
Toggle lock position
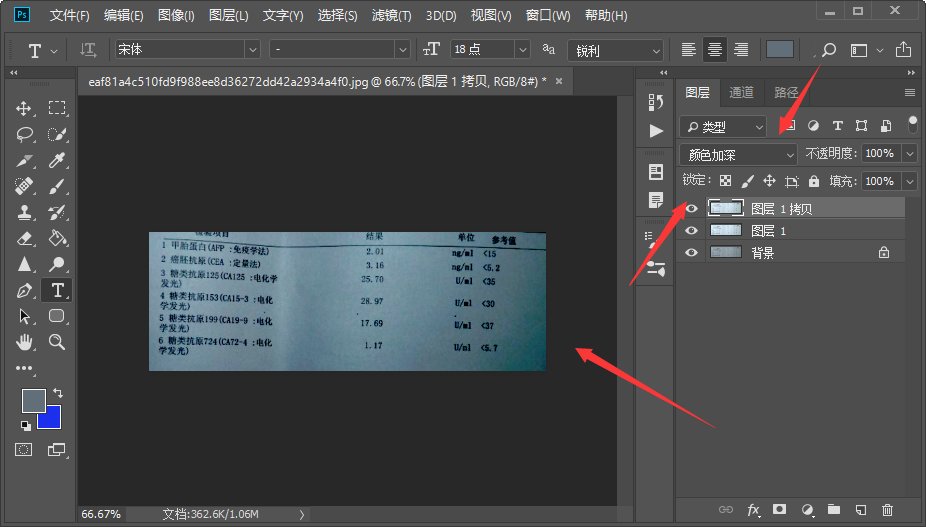pyautogui.click(x=769, y=181)
